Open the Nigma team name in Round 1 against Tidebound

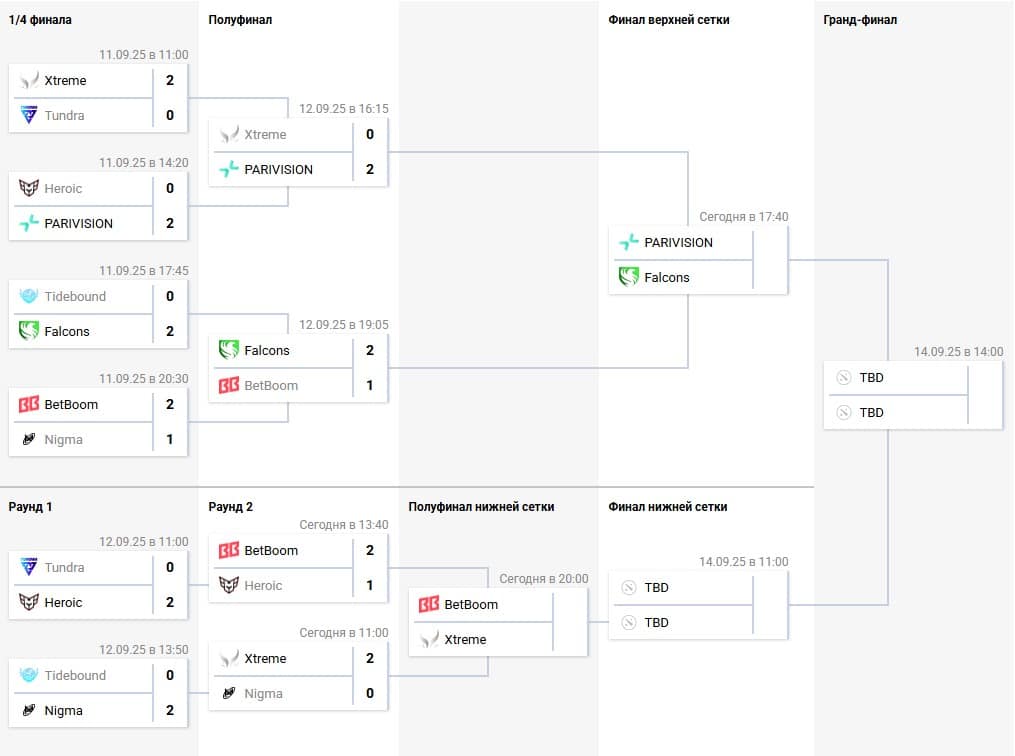[x=64, y=711]
